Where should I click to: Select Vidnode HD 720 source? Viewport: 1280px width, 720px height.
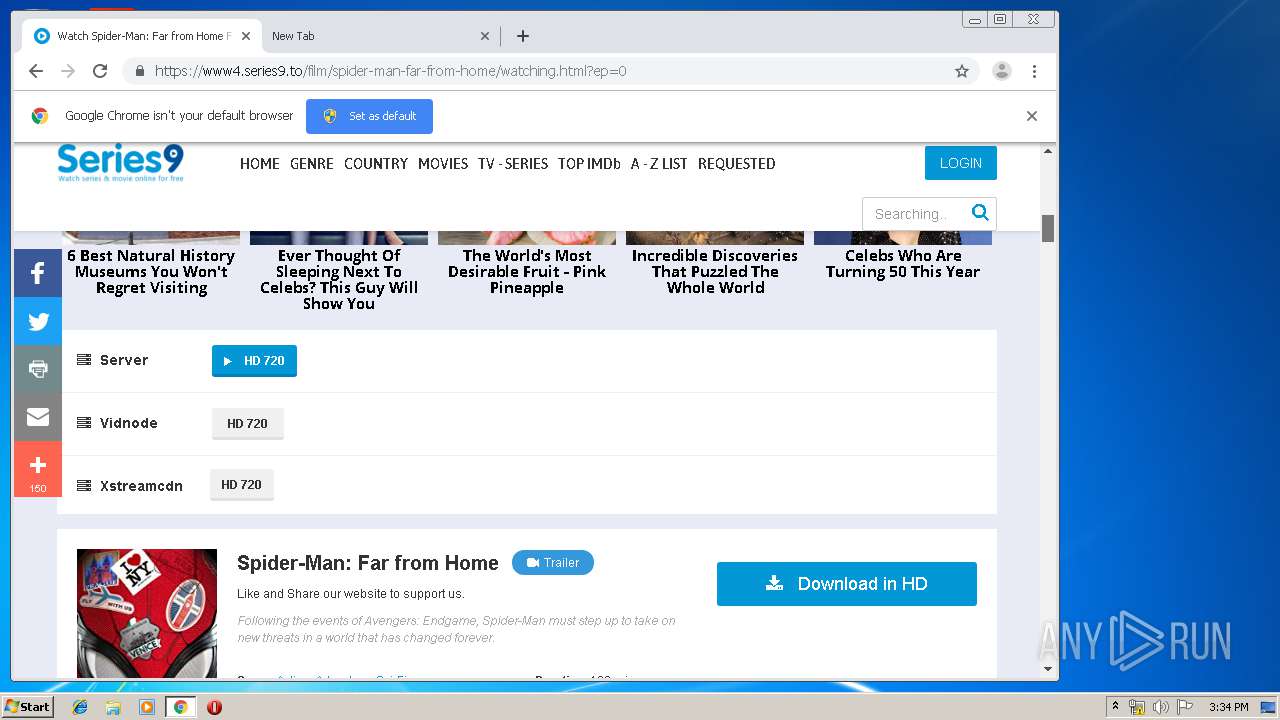(x=247, y=424)
